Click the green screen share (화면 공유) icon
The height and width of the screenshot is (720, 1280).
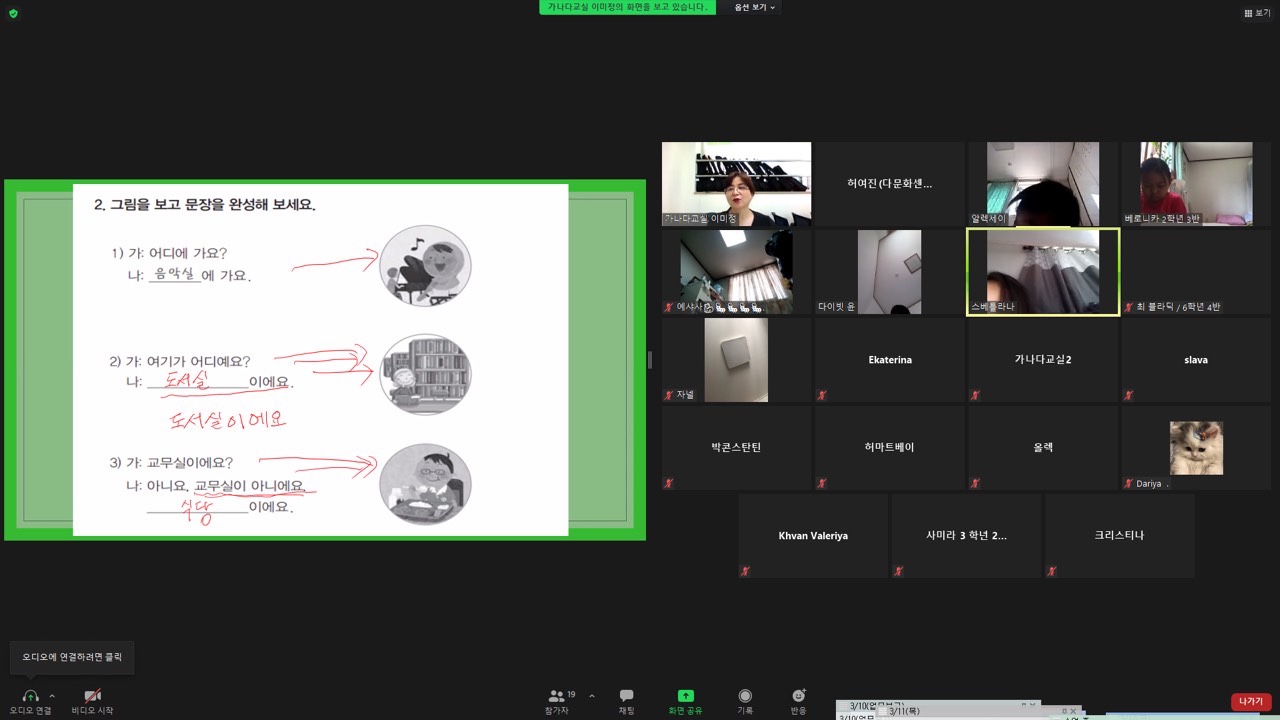click(x=686, y=696)
